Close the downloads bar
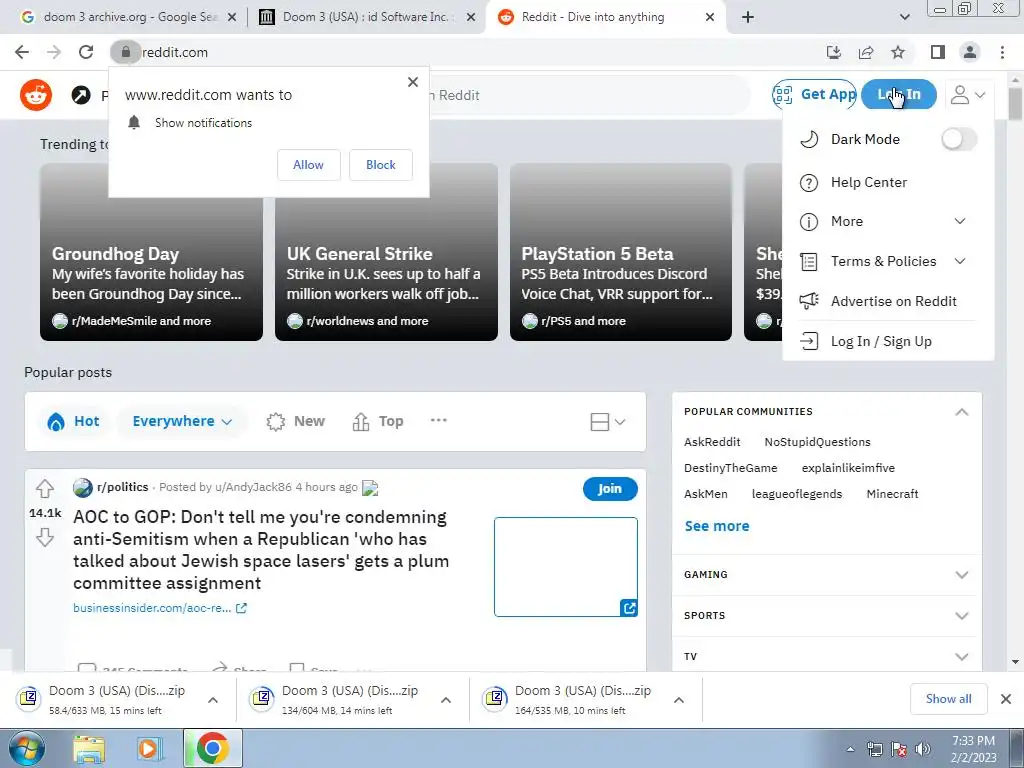1024x768 pixels. coord(1006,699)
